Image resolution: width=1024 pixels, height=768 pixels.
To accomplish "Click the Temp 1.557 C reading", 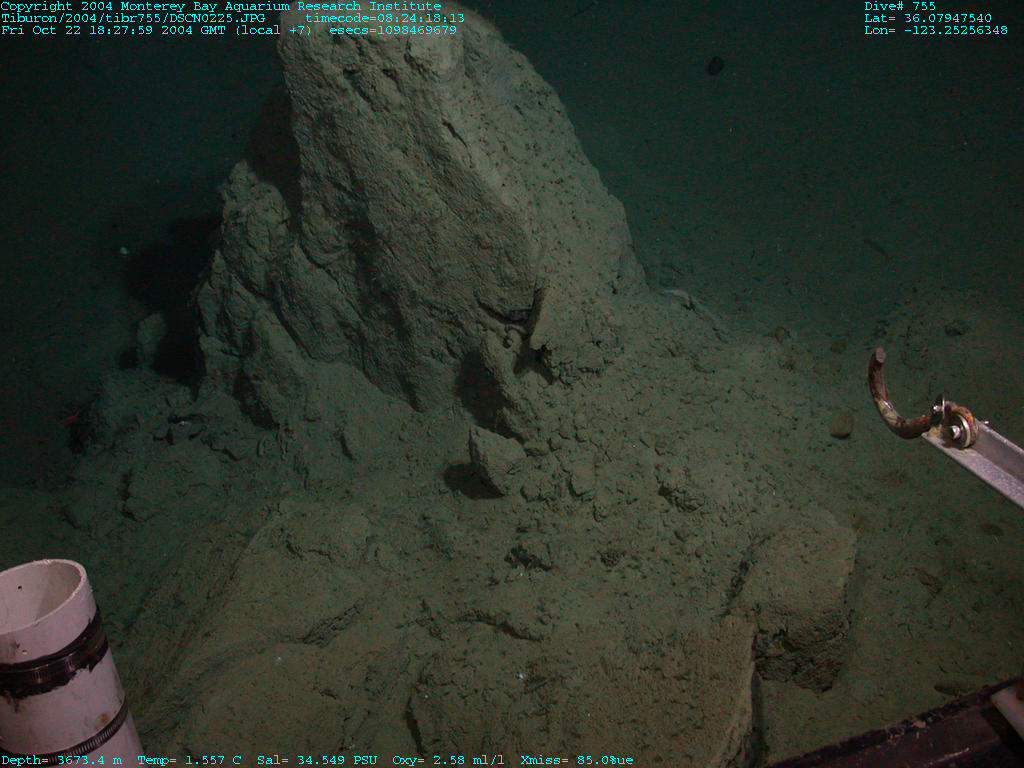I will tap(189, 760).
